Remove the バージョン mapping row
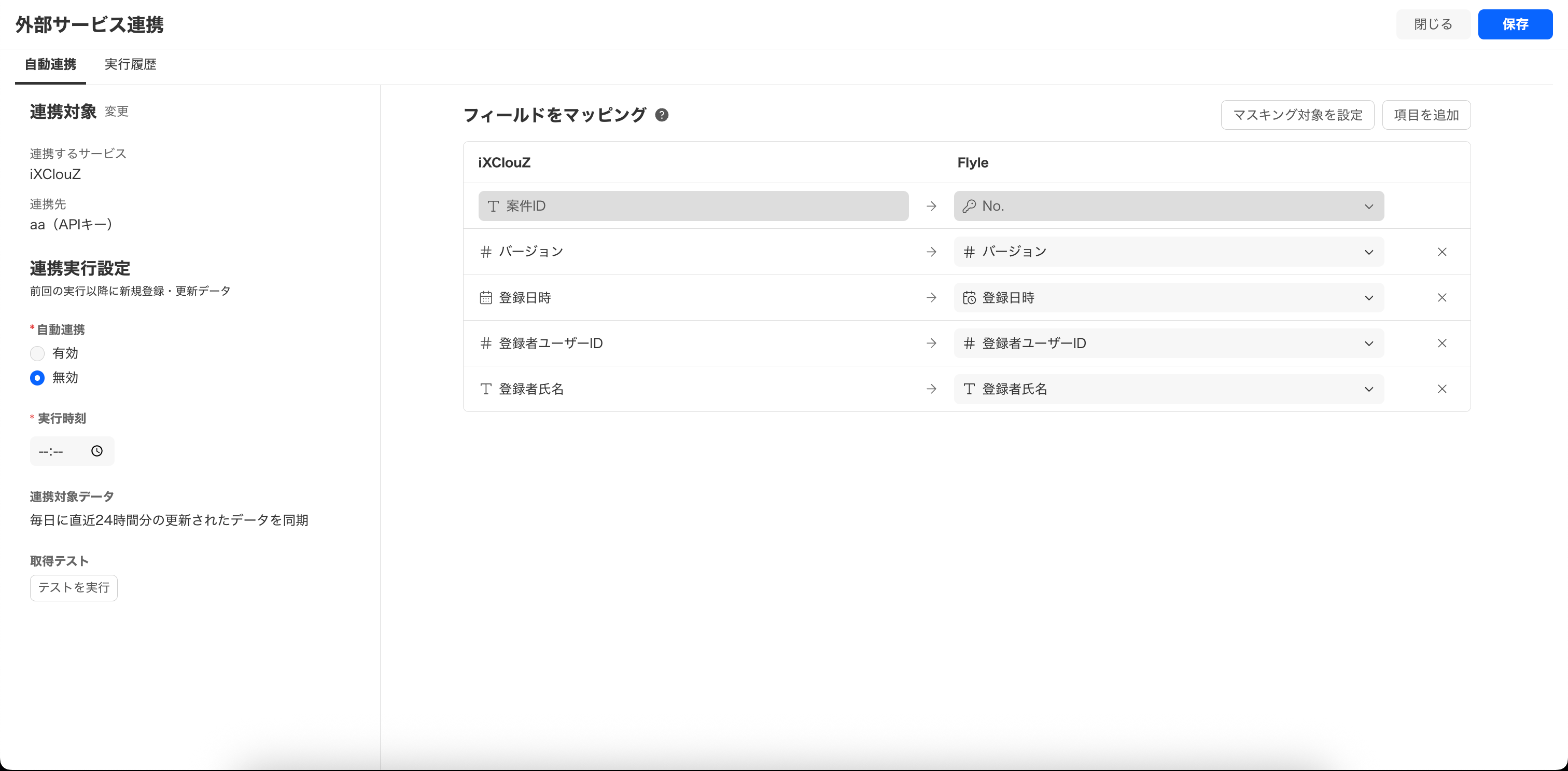This screenshot has height=771, width=1568. tap(1441, 252)
